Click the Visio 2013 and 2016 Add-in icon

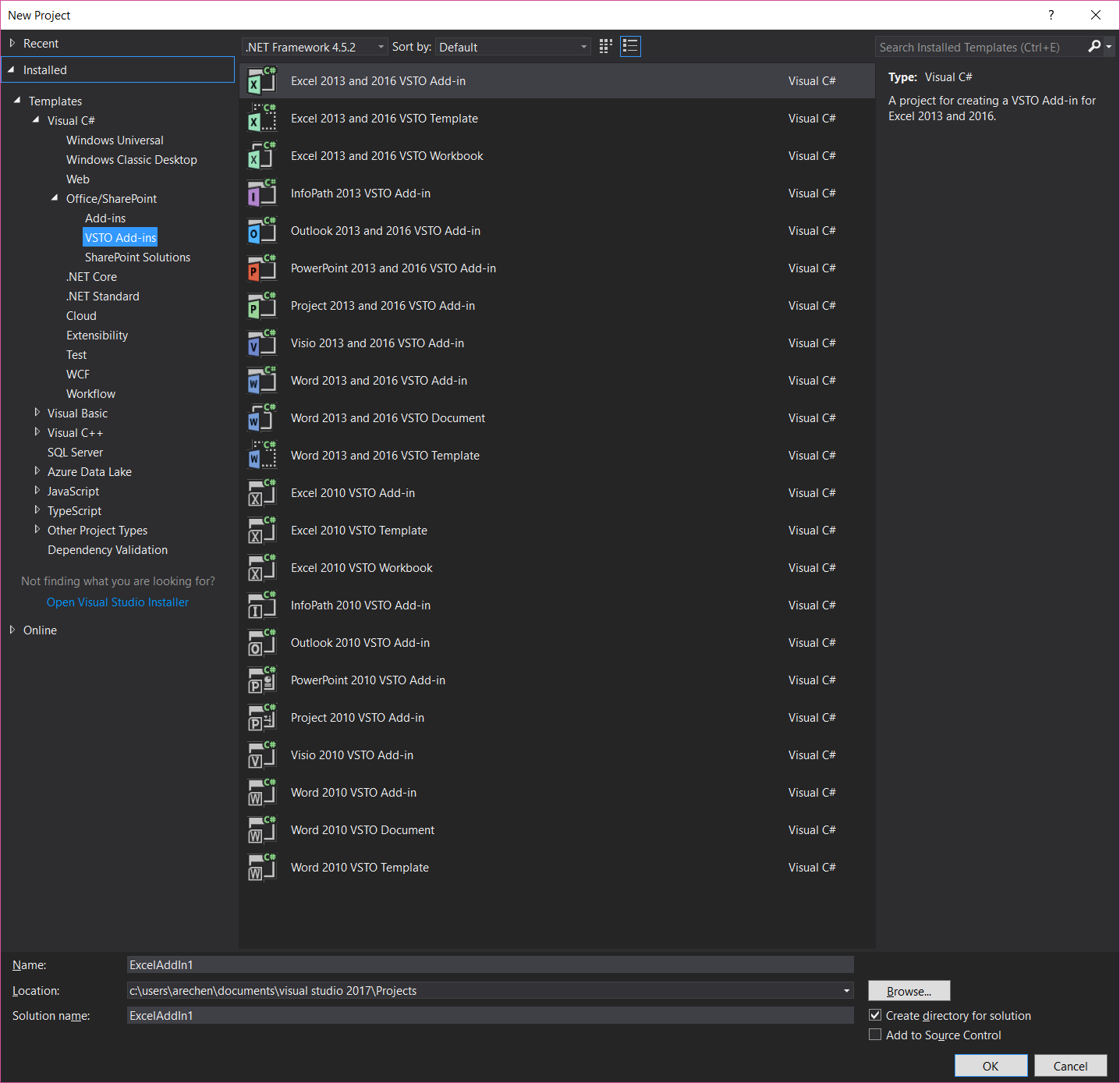261,343
